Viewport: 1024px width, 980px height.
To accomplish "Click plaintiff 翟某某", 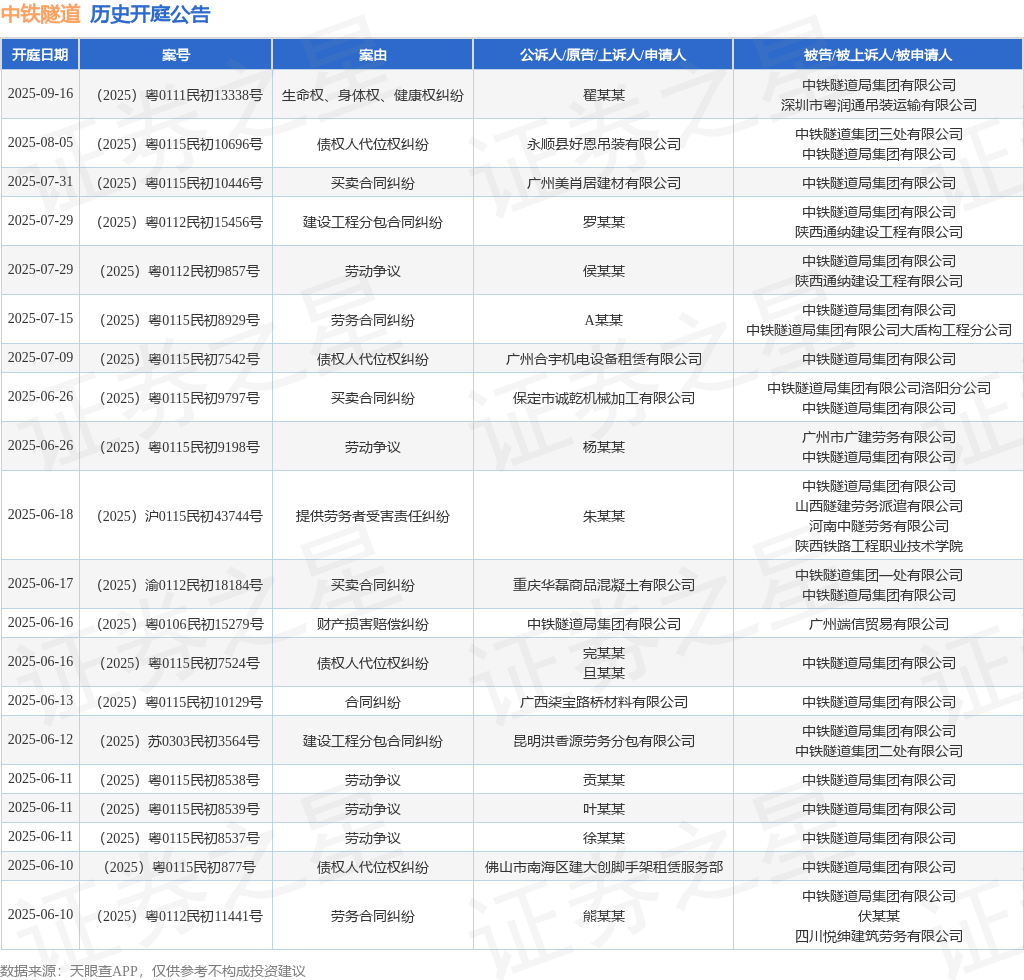I will click(603, 95).
